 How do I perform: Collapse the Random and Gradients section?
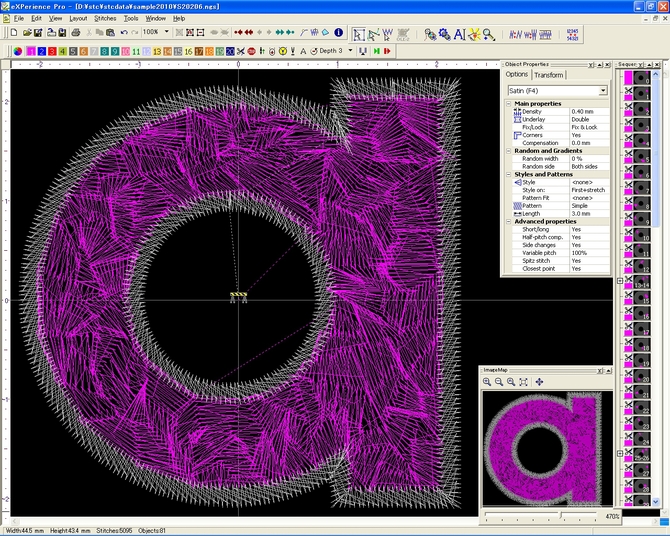click(508, 150)
